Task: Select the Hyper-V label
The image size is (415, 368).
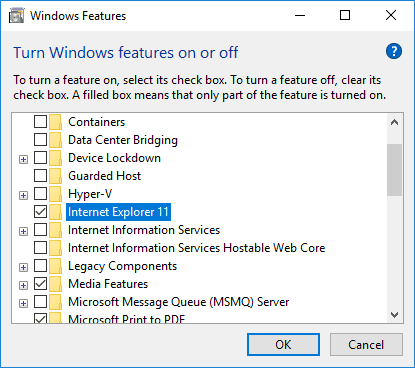Action: (90, 194)
